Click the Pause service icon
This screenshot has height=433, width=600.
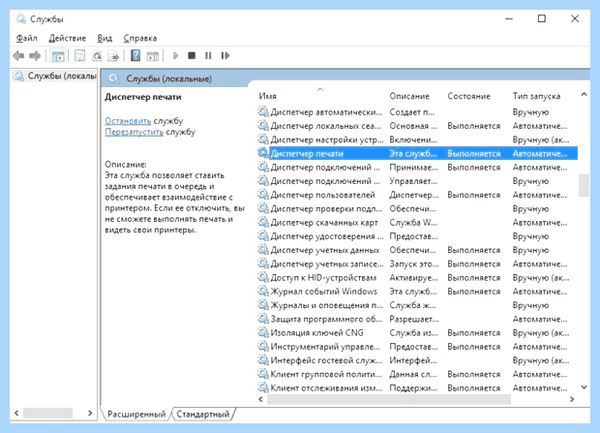pos(208,56)
